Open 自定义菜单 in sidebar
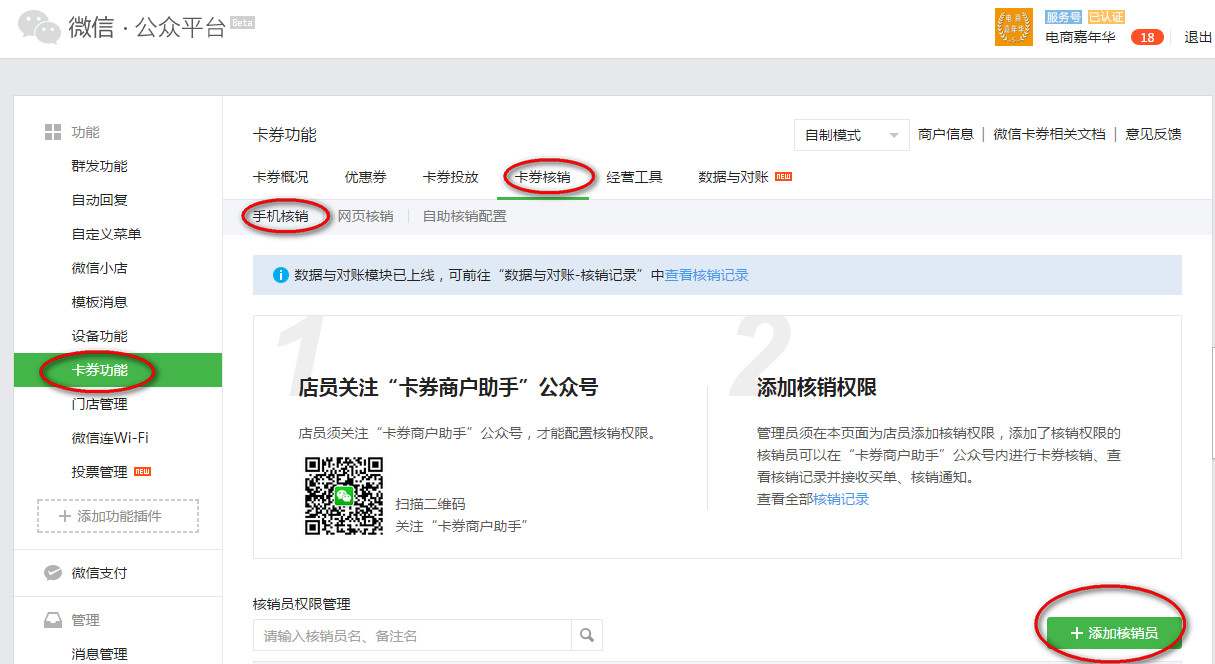1215x664 pixels. [107, 234]
